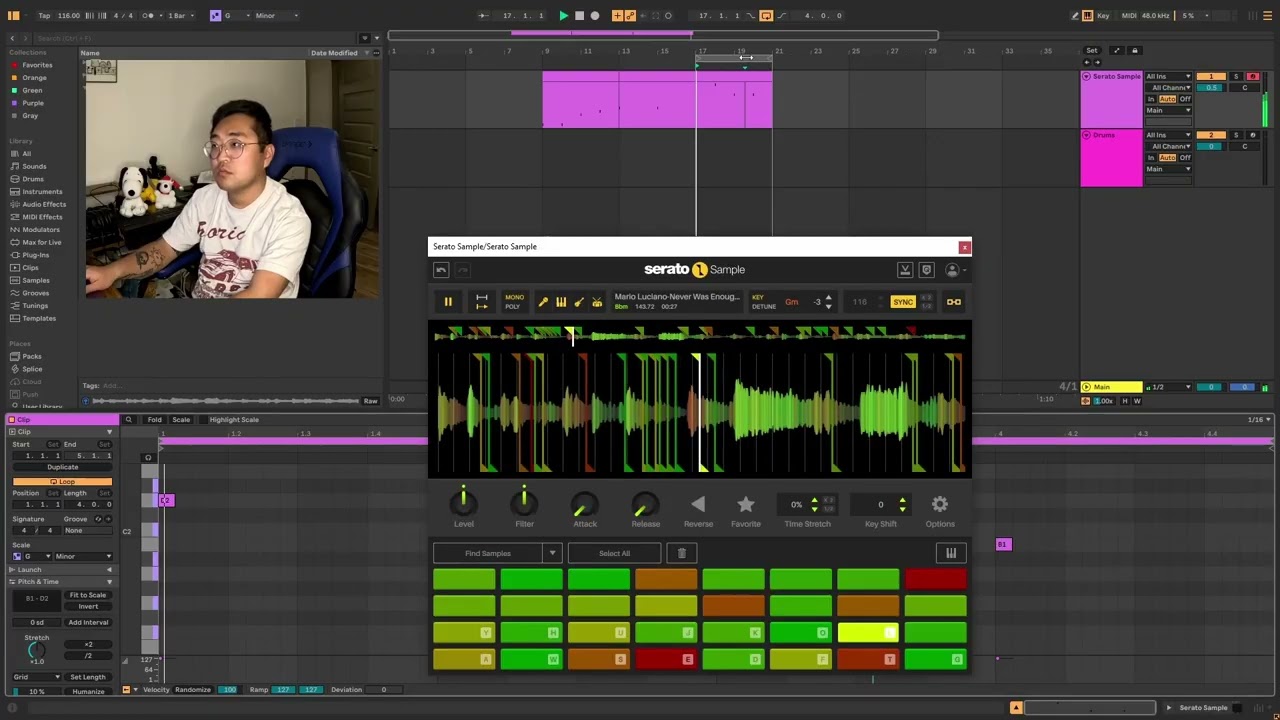Open the clip scale Minor dropdown

82,556
